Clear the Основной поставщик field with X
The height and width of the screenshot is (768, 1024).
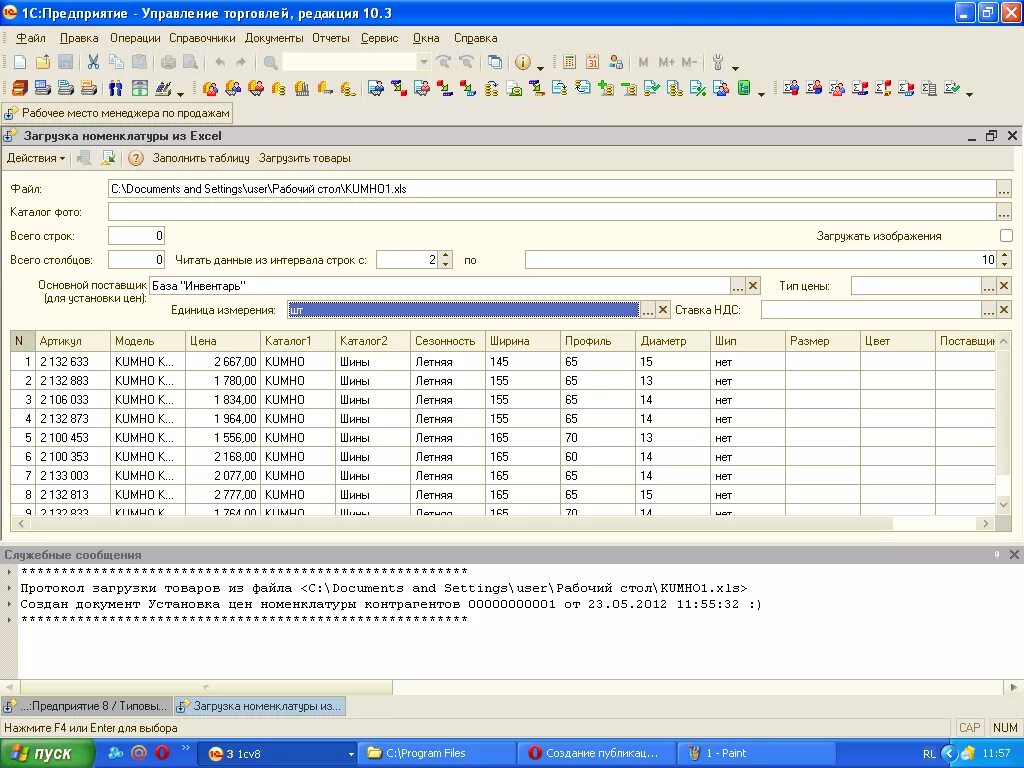pyautogui.click(x=753, y=285)
